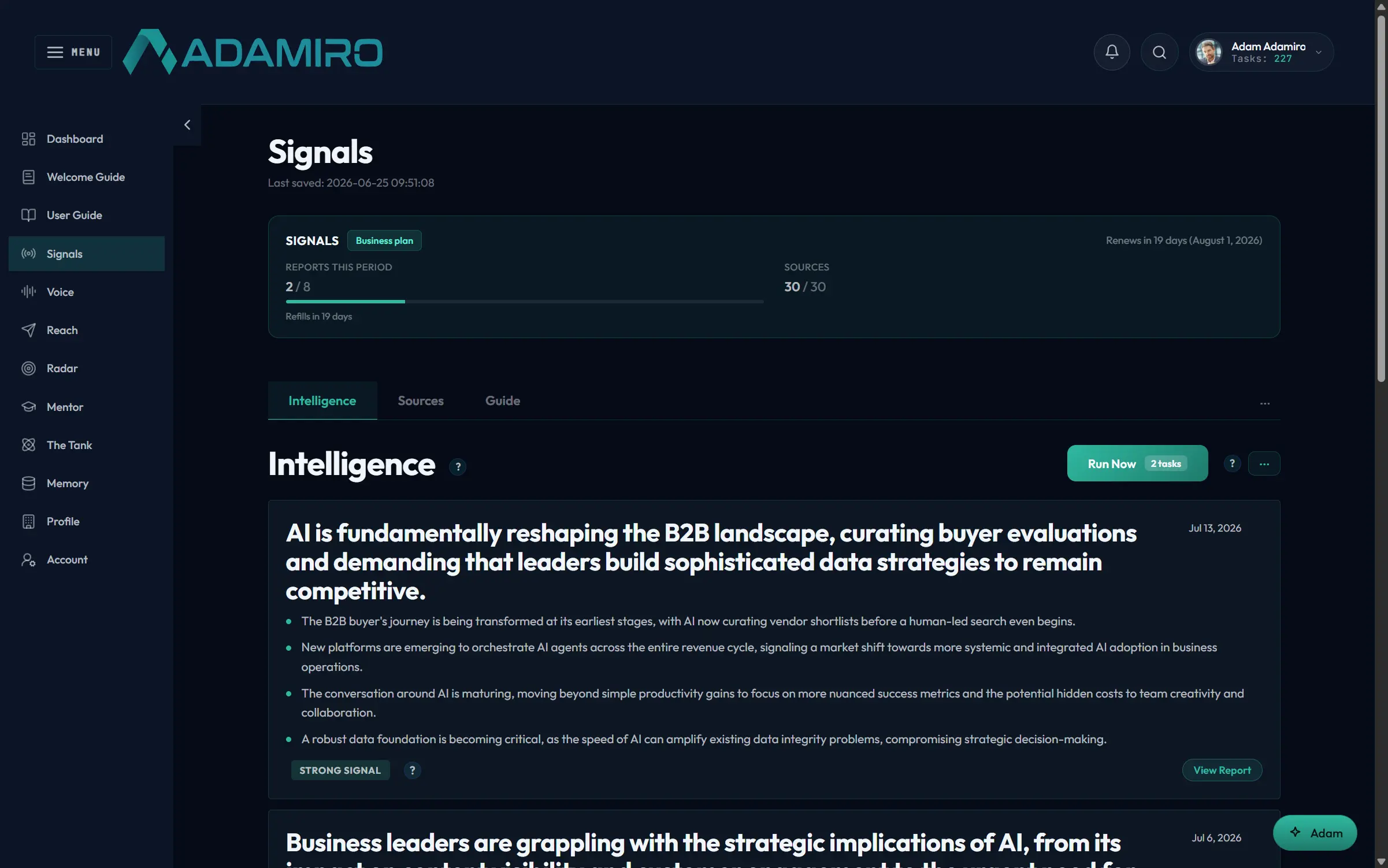This screenshot has height=868, width=1388.
Task: Click help icon next to Strong Signal
Action: coord(412,770)
